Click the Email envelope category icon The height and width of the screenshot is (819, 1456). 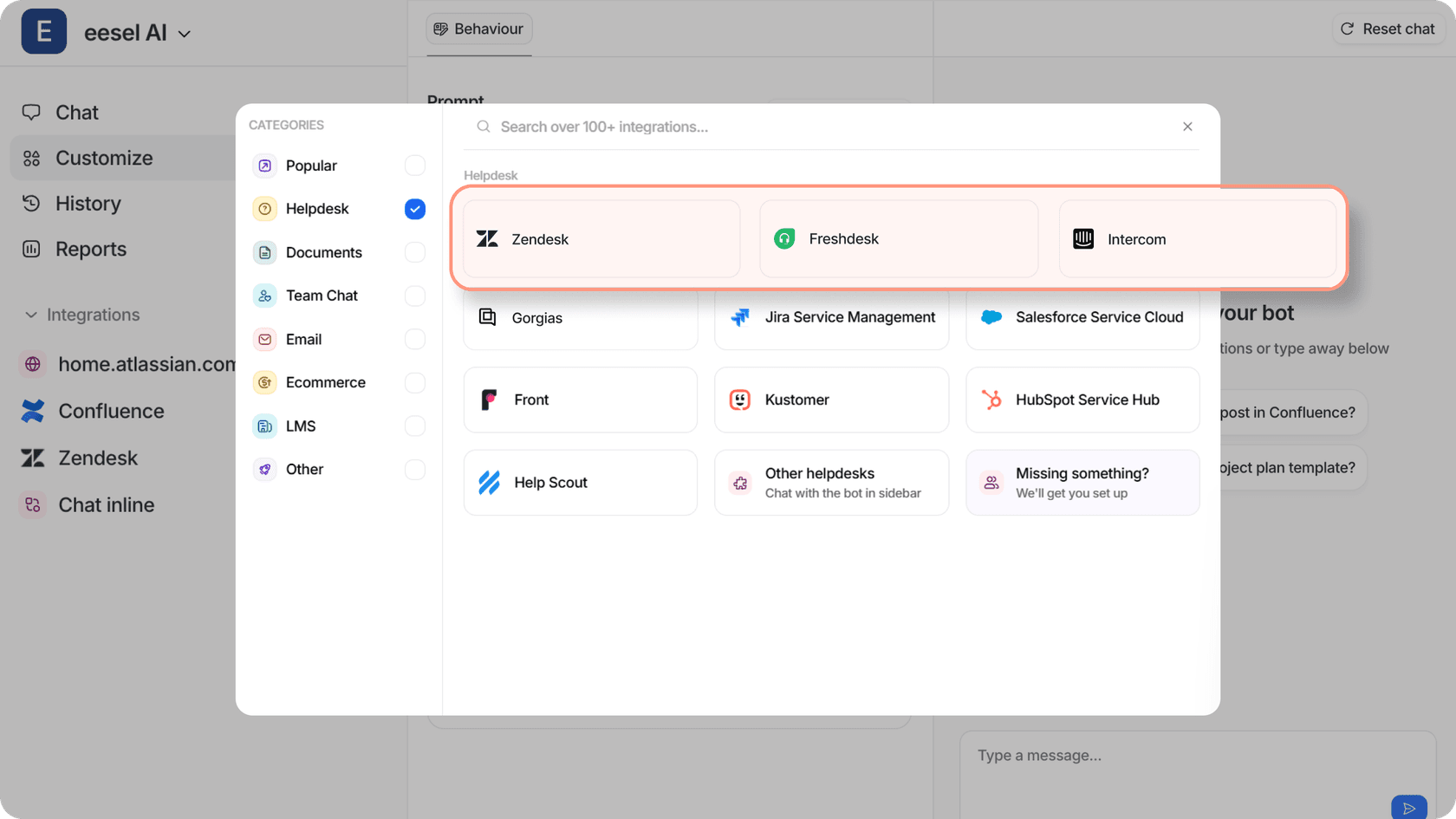(x=265, y=339)
